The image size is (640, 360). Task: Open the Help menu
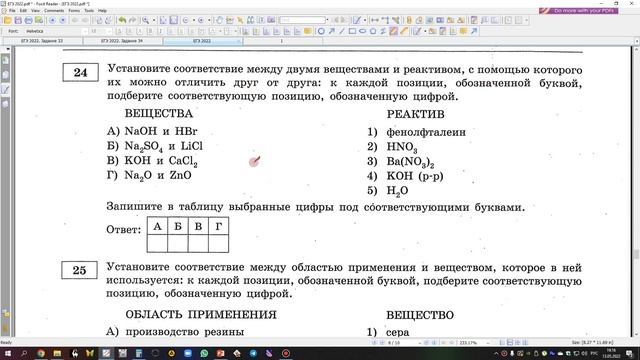tap(102, 10)
